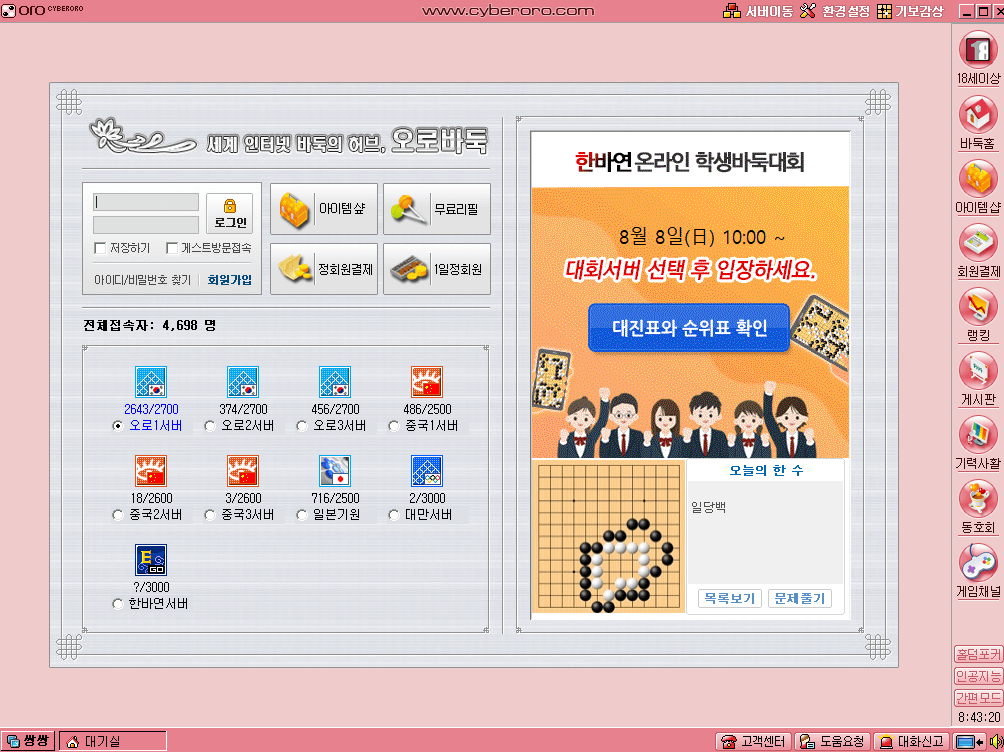Click the 홀덤포커 sidebar button

tap(978, 654)
